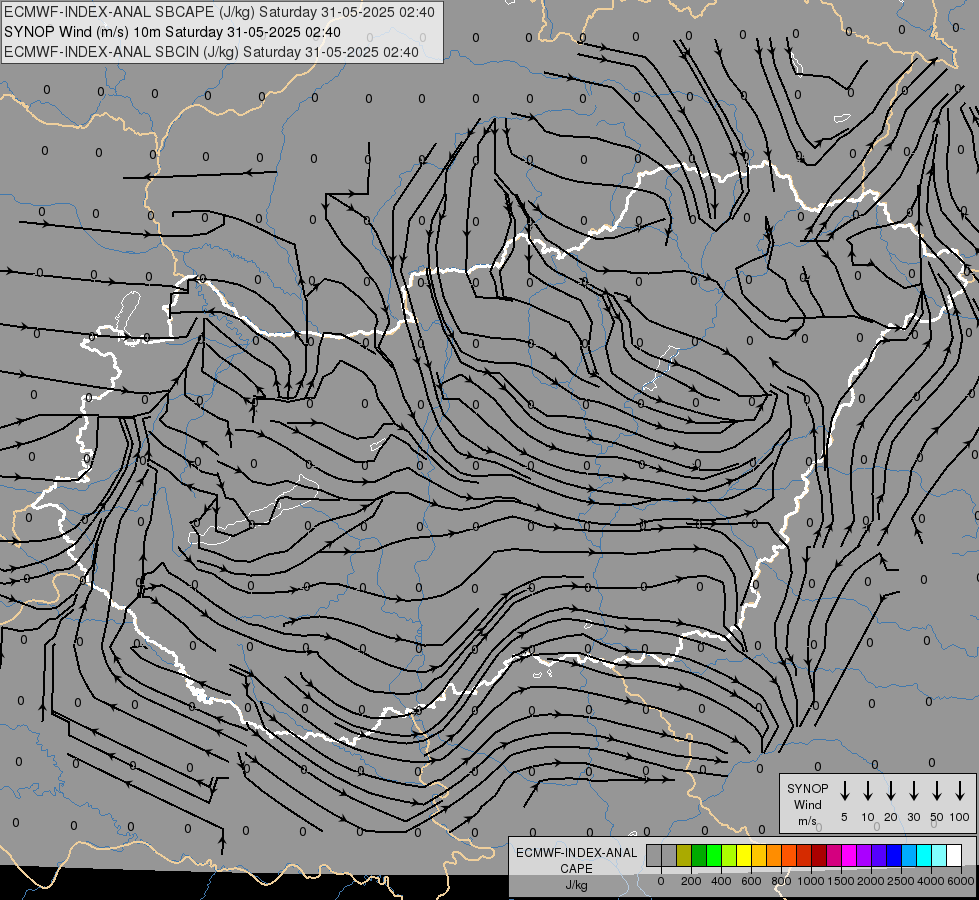Select the magenta CAPE color swatch
This screenshot has width=979, height=900.
[x=849, y=855]
